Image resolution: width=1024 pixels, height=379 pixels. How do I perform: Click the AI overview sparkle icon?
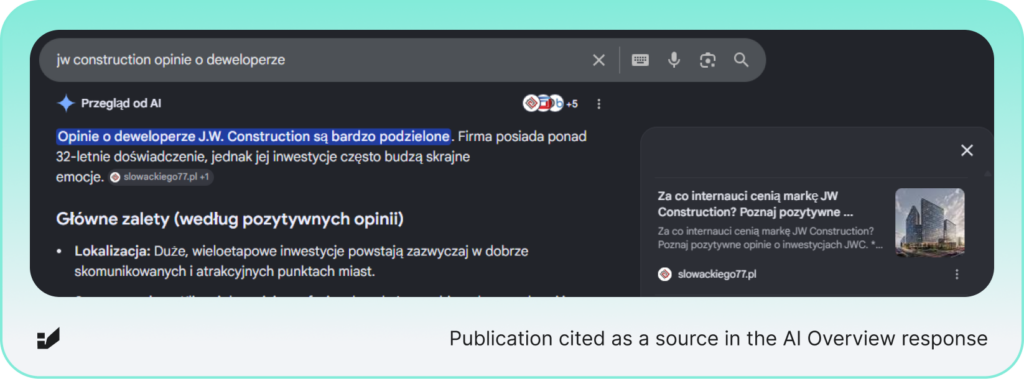point(66,103)
